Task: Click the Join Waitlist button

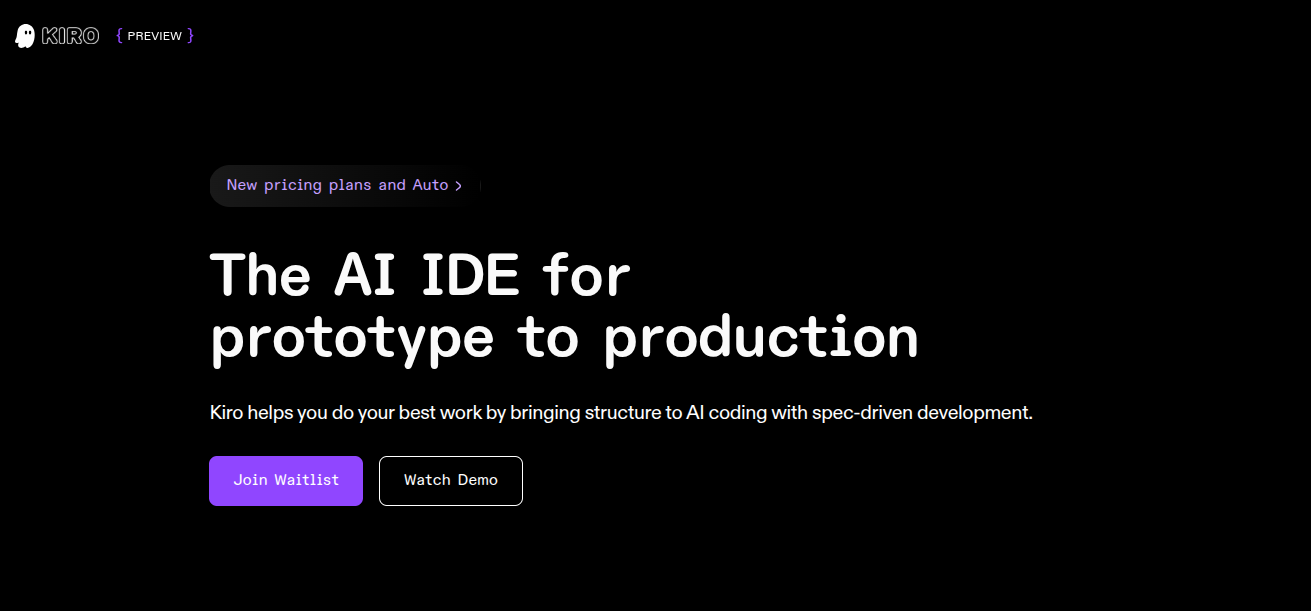Action: (286, 481)
